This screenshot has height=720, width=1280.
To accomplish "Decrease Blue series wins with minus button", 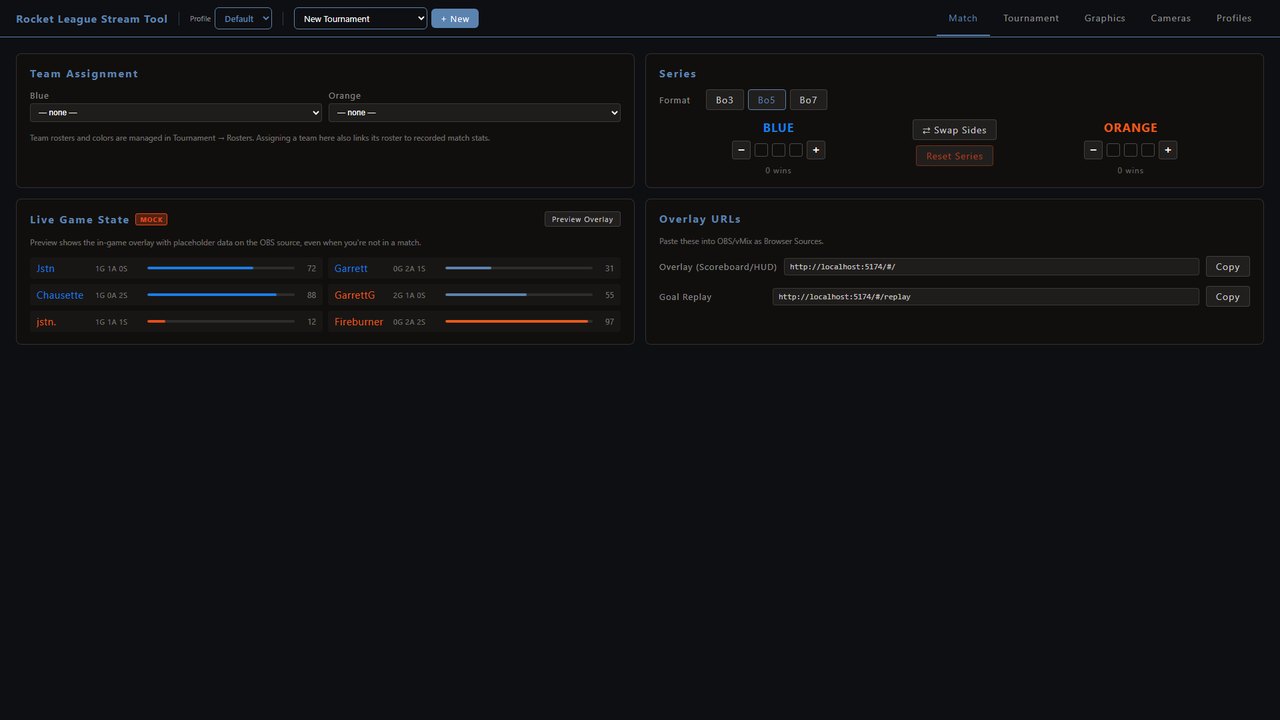I will click(741, 150).
